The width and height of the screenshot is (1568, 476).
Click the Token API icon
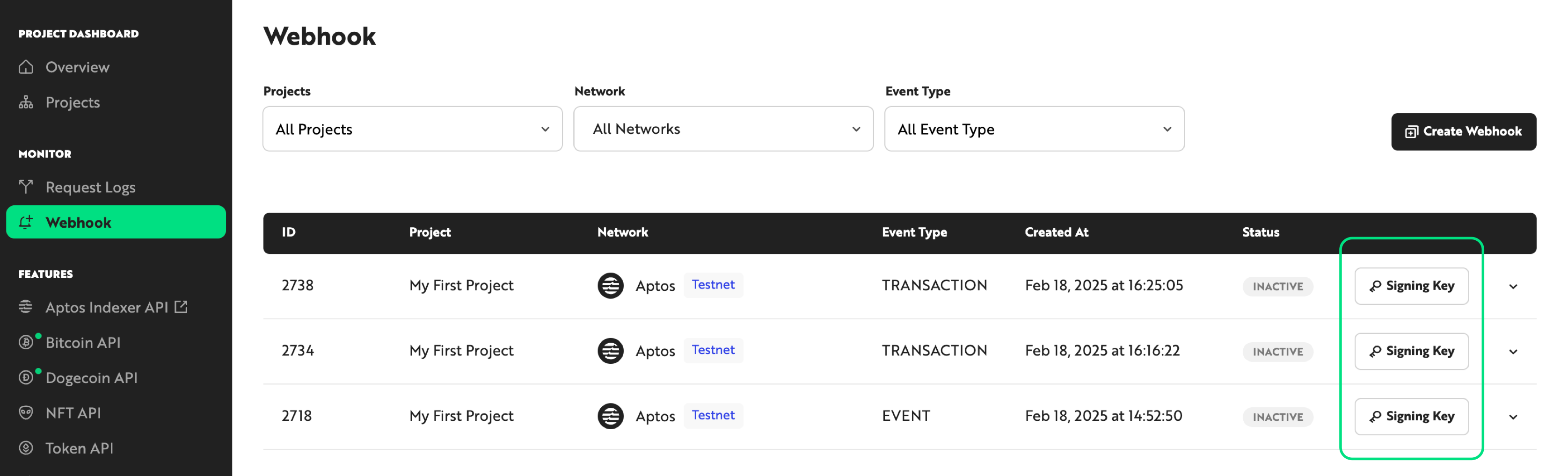[x=26, y=448]
